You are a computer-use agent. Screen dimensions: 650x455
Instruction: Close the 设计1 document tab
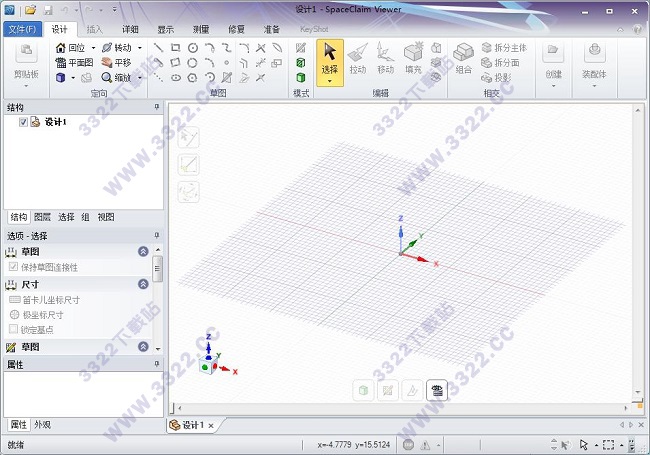pos(211,426)
